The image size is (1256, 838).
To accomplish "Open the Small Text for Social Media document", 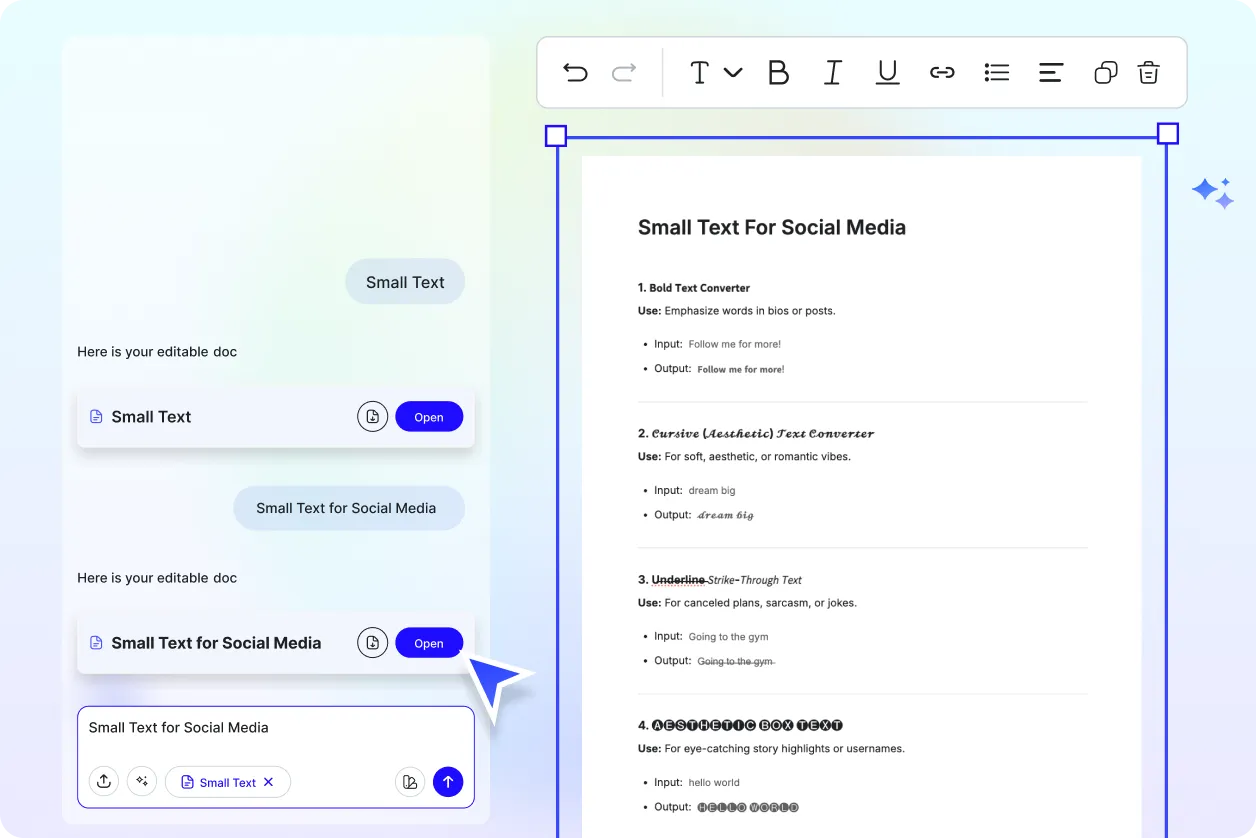I will pos(429,642).
